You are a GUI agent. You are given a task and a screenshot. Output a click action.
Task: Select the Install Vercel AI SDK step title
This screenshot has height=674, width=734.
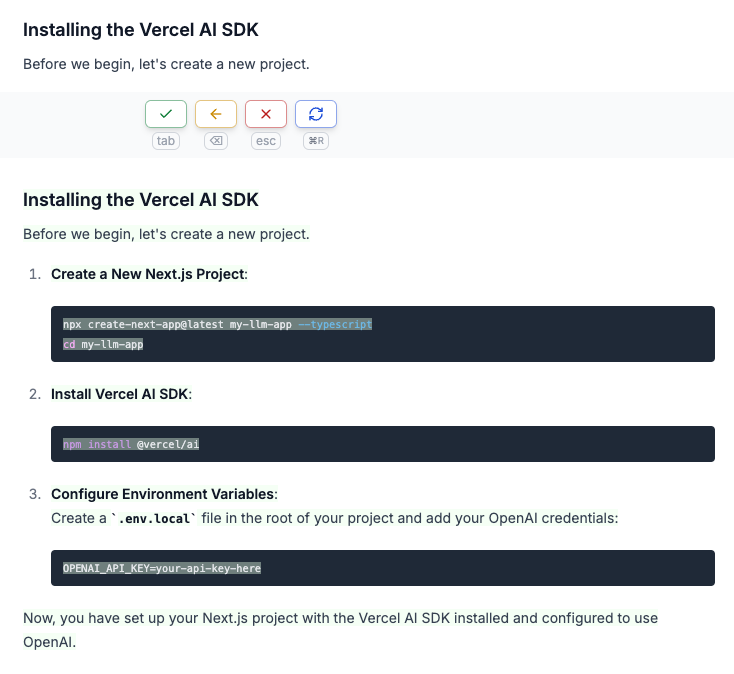tap(120, 394)
